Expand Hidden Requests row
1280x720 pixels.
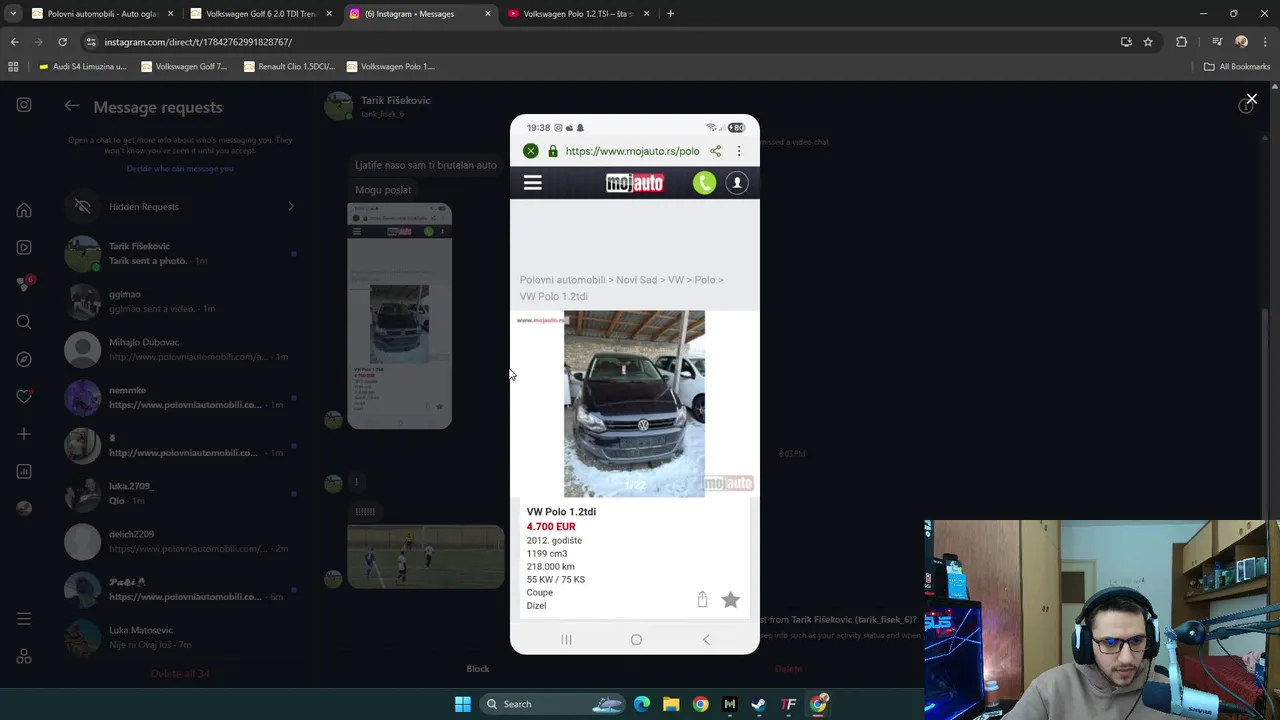click(x=180, y=207)
